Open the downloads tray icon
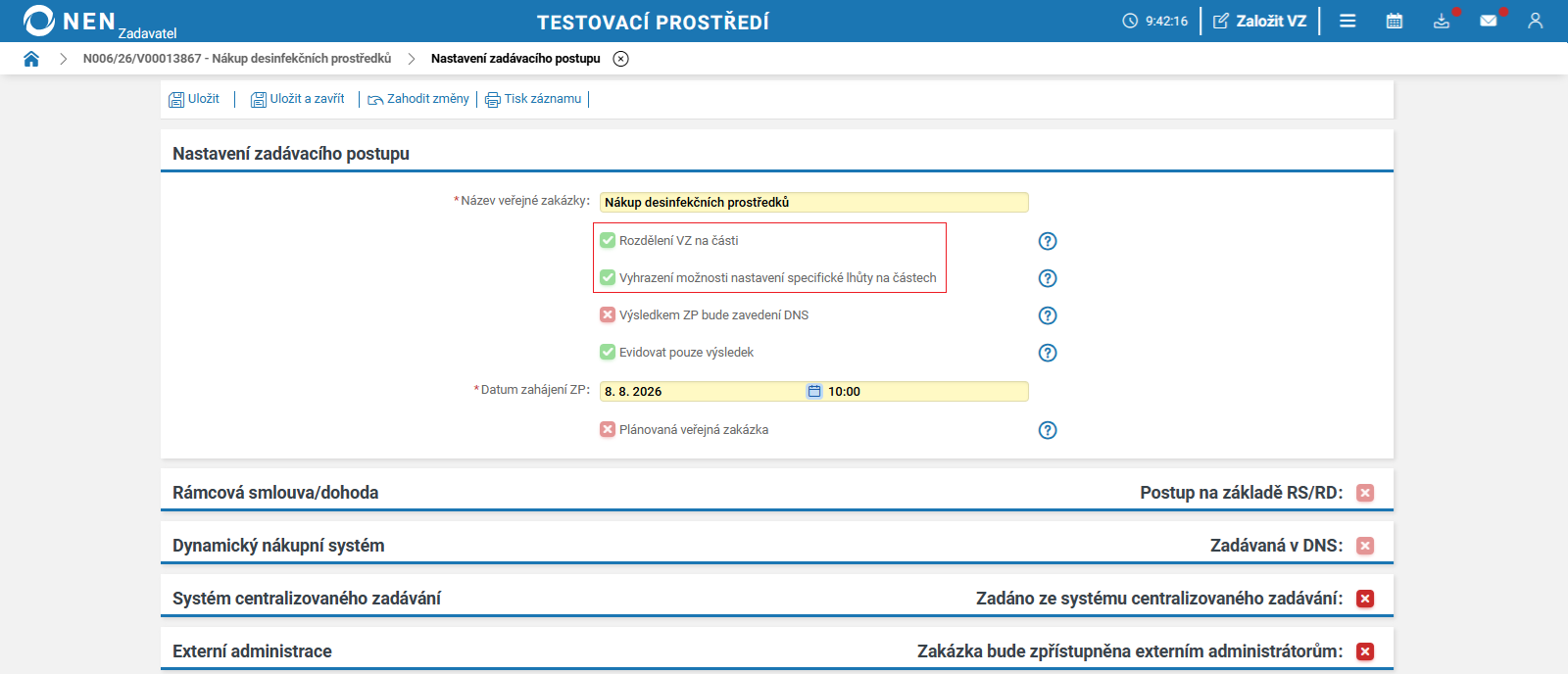The width and height of the screenshot is (1568, 674). point(1442,21)
